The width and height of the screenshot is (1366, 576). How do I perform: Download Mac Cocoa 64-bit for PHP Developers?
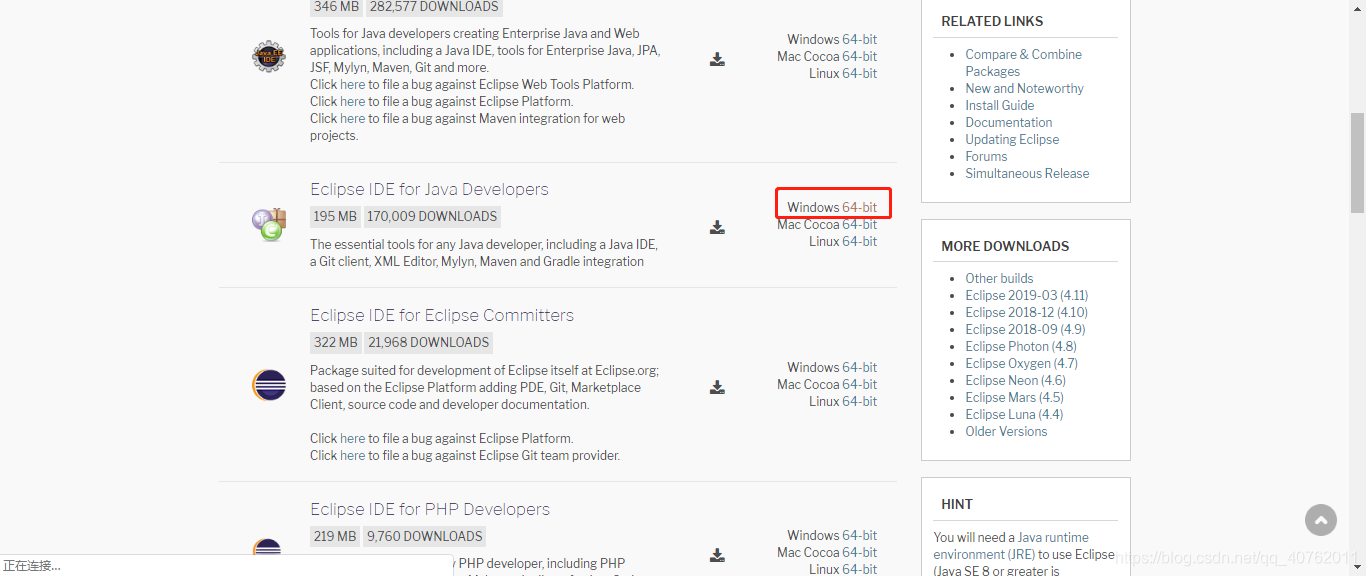click(859, 552)
